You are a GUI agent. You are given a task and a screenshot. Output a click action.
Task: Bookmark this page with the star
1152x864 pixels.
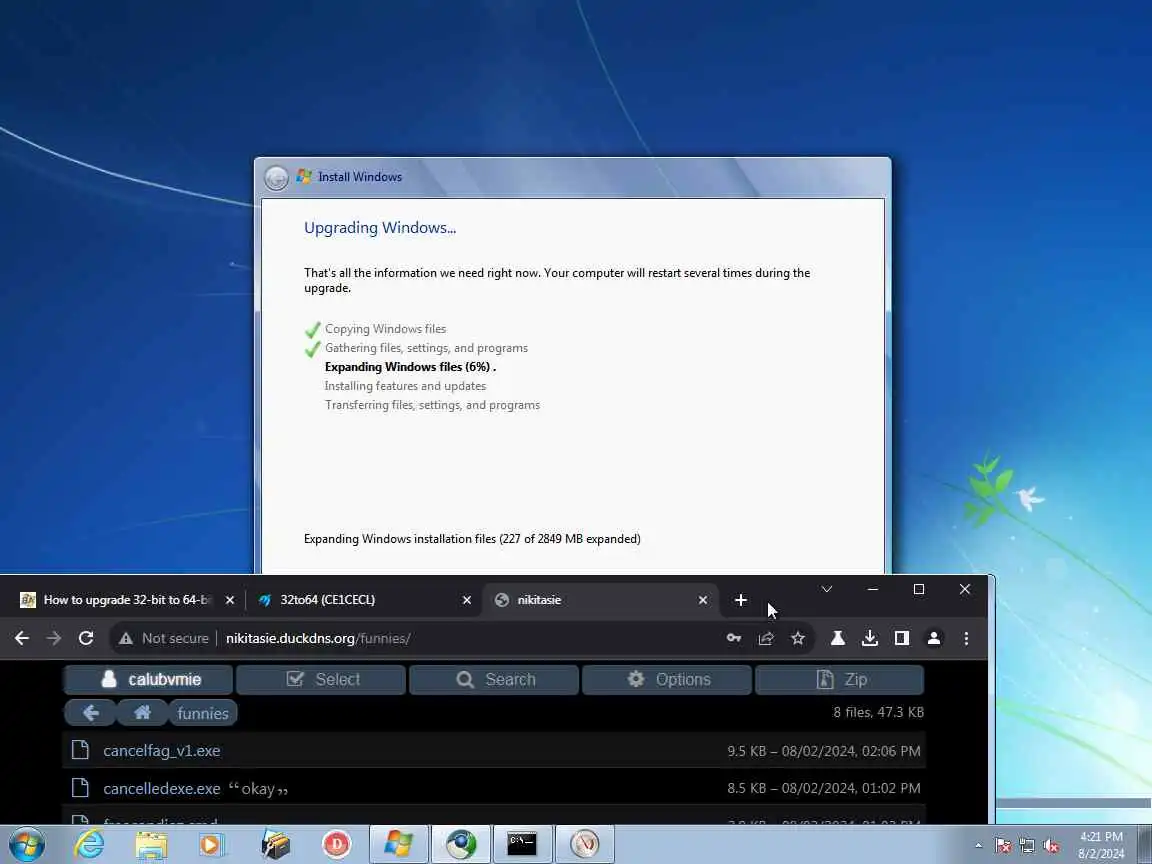(798, 638)
